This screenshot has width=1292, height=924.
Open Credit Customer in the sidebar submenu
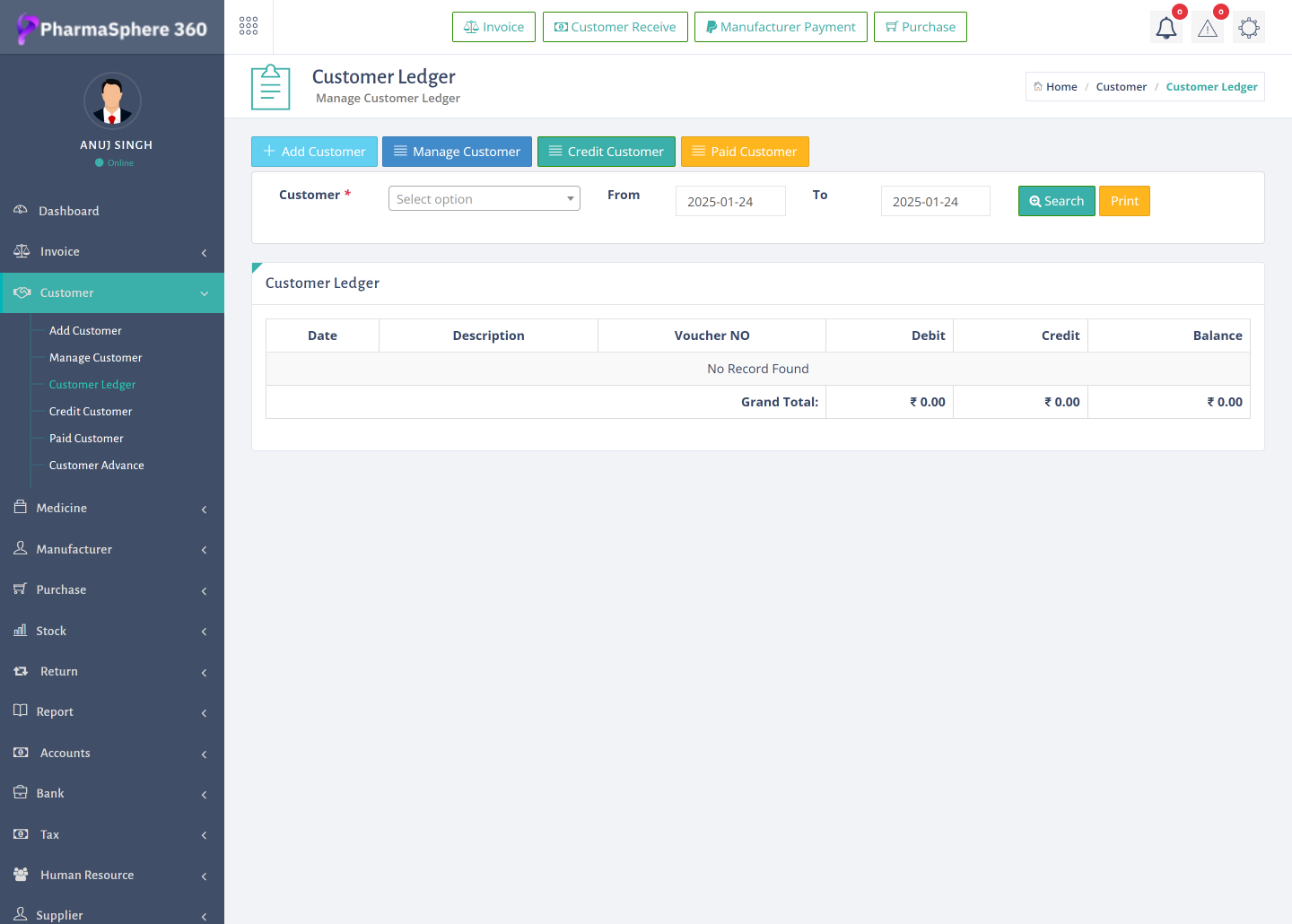click(x=91, y=412)
